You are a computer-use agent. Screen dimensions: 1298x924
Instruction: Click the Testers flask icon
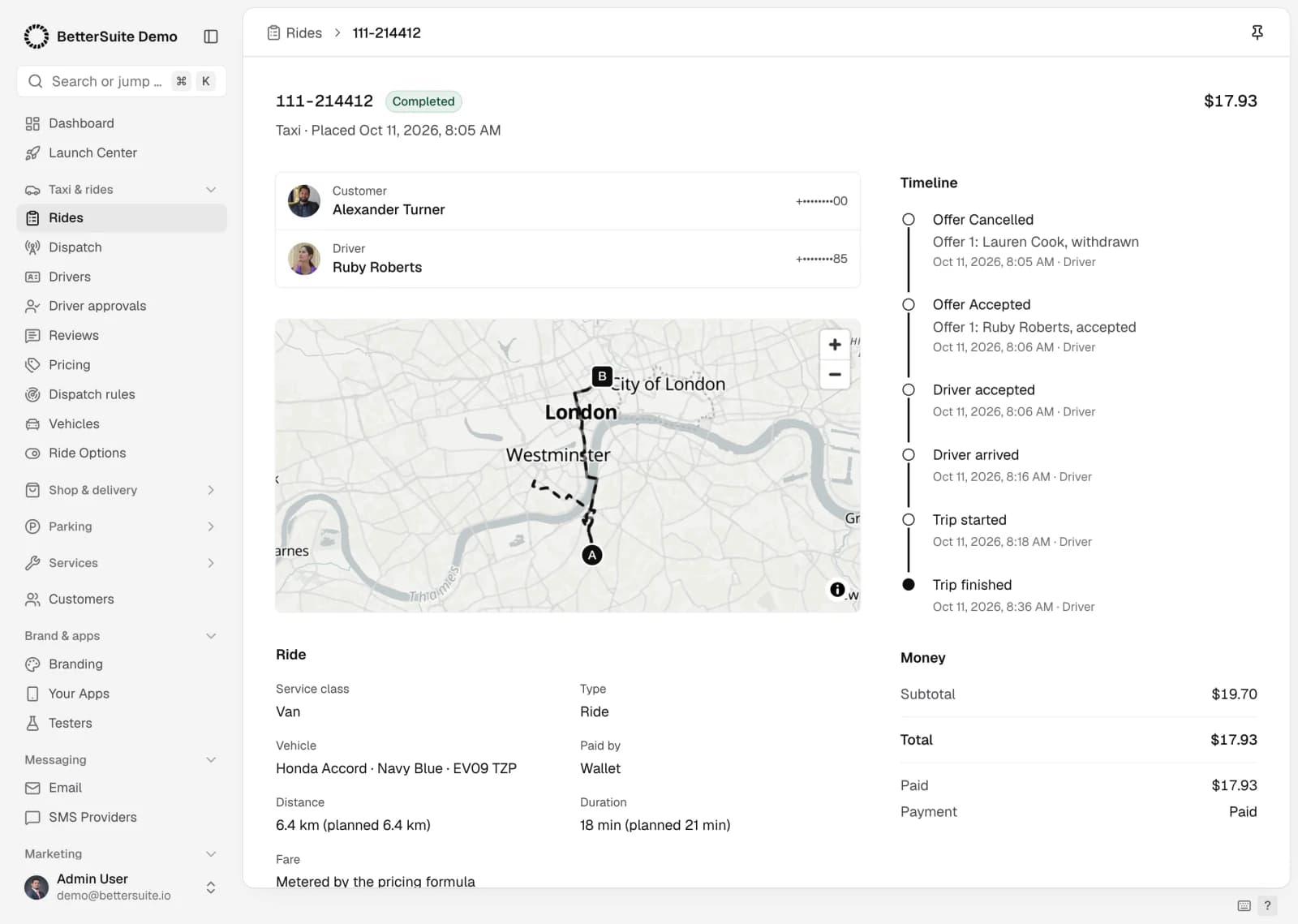[32, 723]
